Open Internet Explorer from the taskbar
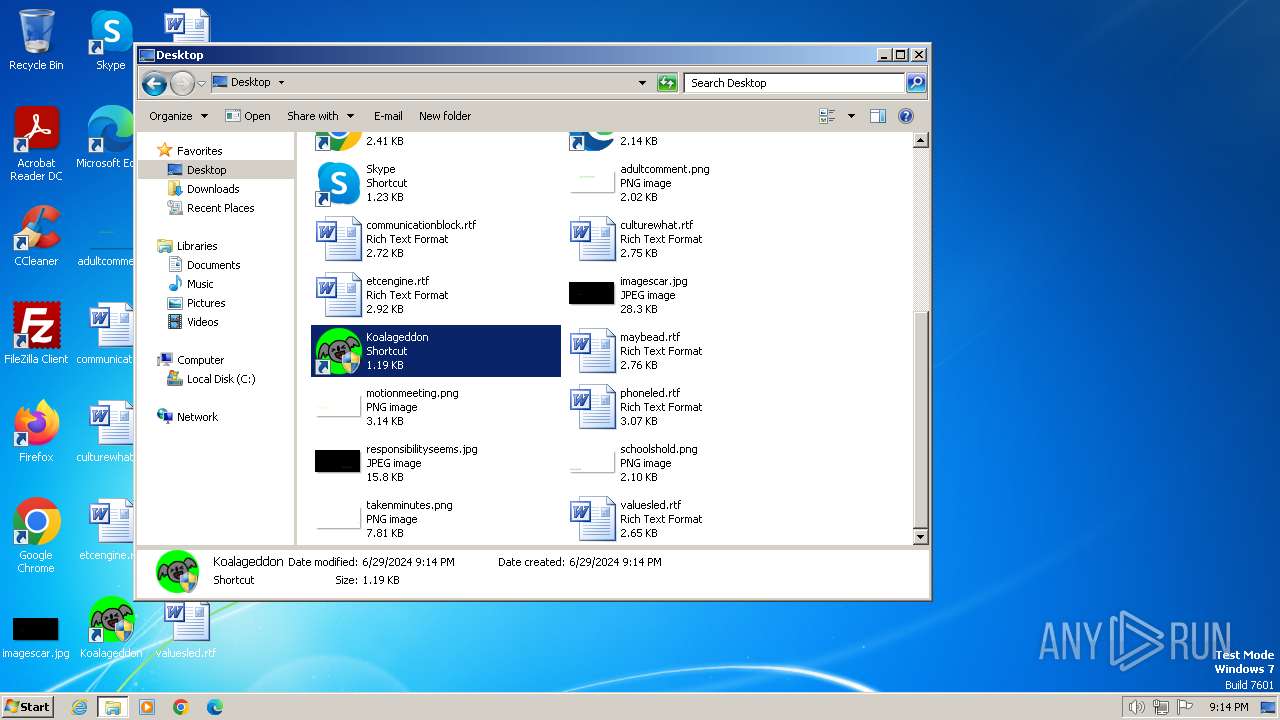The image size is (1280, 720). coord(79,707)
